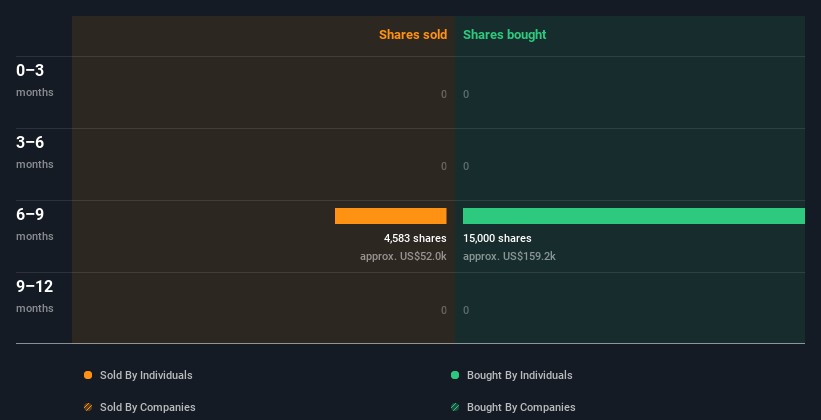
Task: Toggle the Bought By Individuals legend label
Action: (x=519, y=375)
